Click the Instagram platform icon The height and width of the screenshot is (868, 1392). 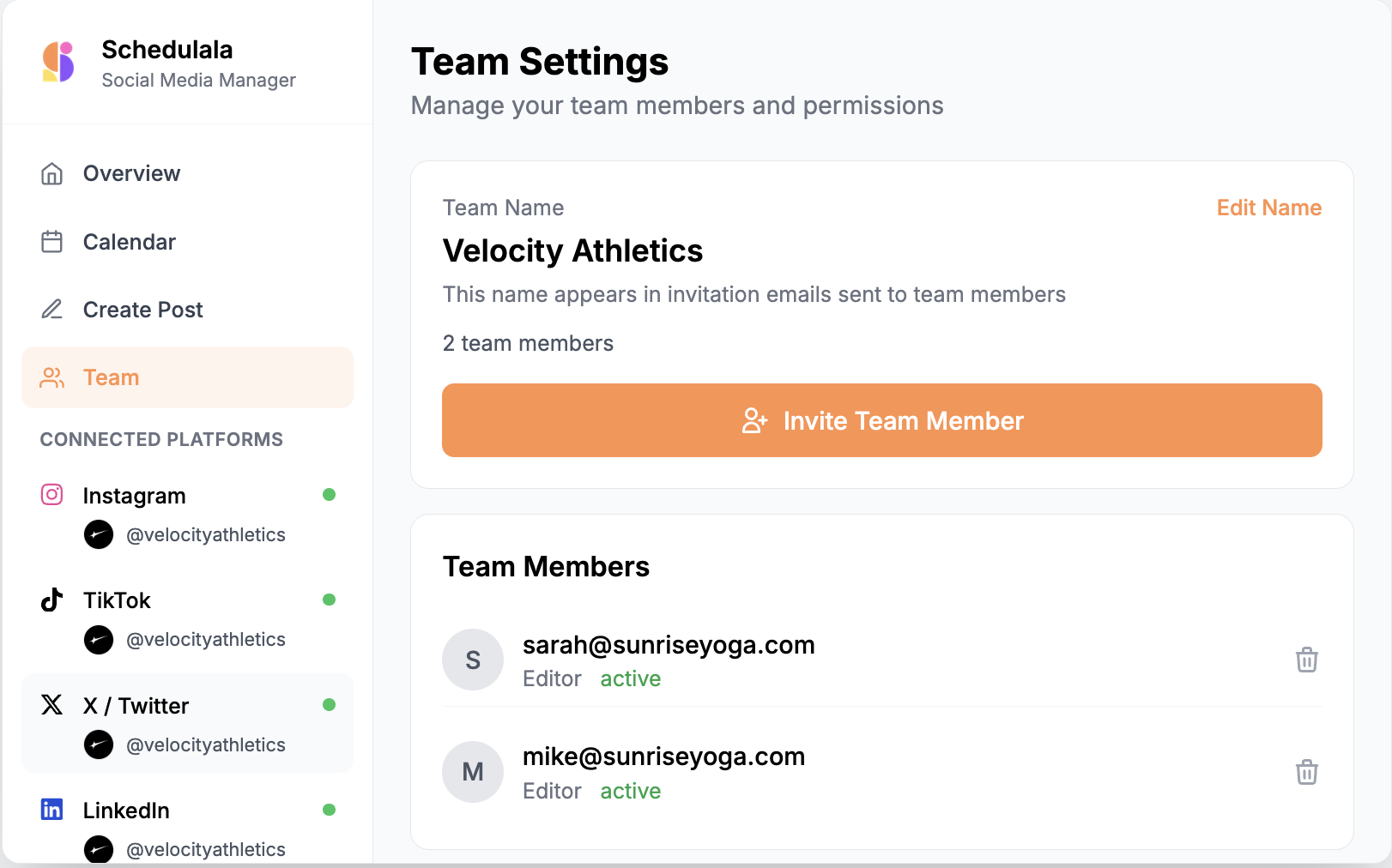click(51, 495)
